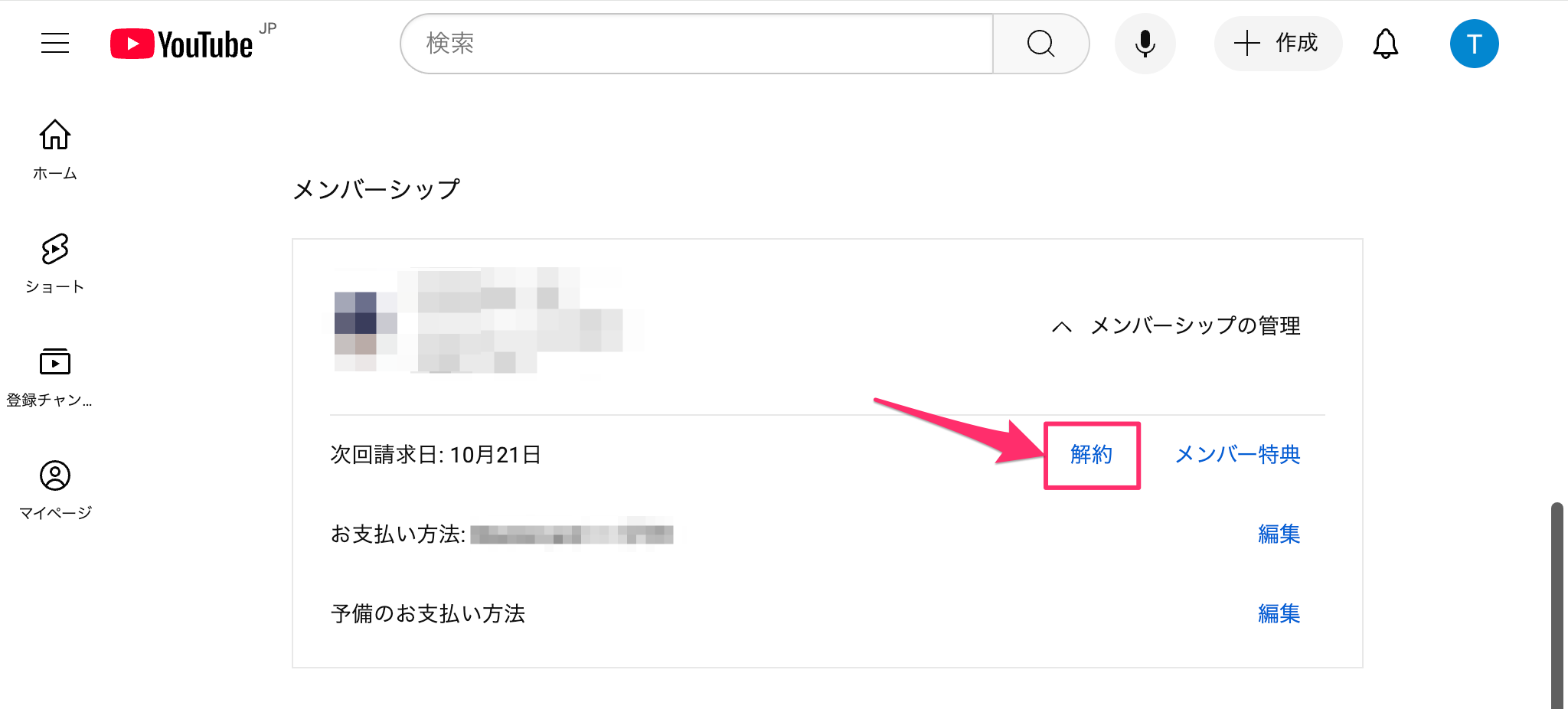Screen dimensions: 1568x709
Task: Open the メンバー特典 link
Action: (1237, 455)
